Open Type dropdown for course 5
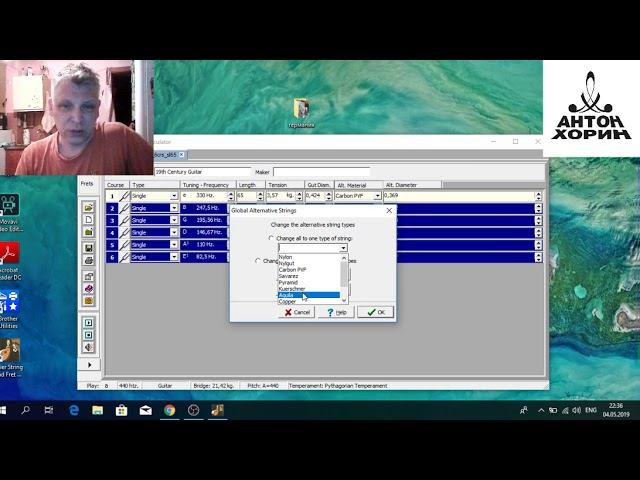640x480 pixels. tap(174, 244)
